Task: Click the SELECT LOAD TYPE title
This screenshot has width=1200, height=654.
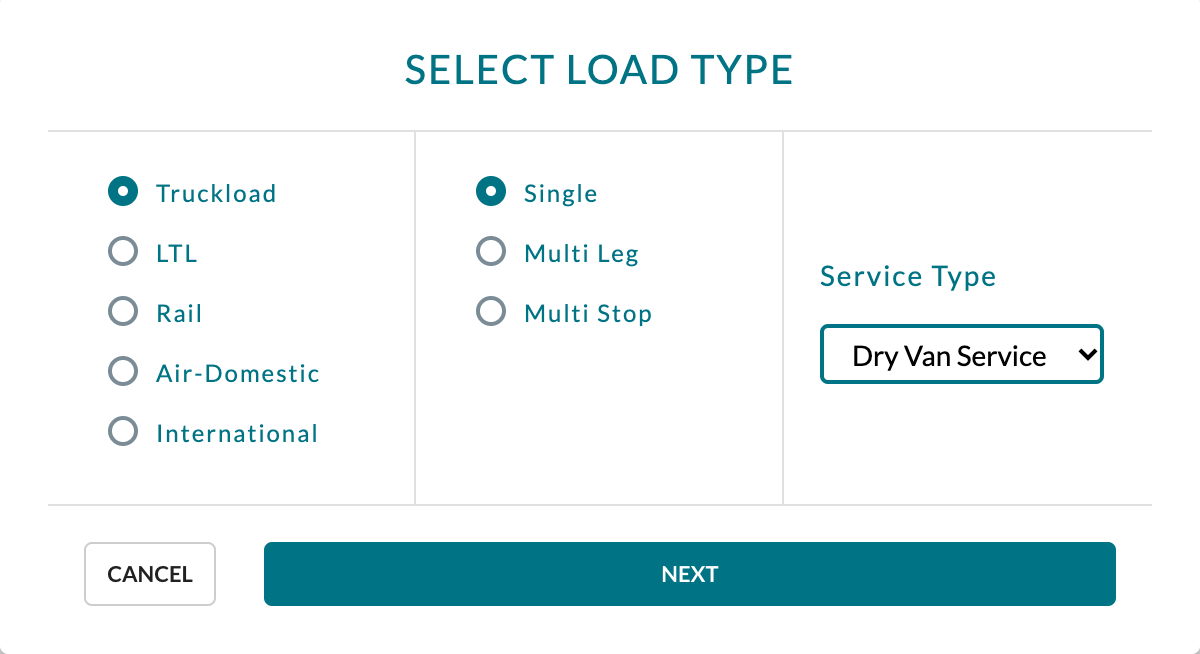Action: 599,70
